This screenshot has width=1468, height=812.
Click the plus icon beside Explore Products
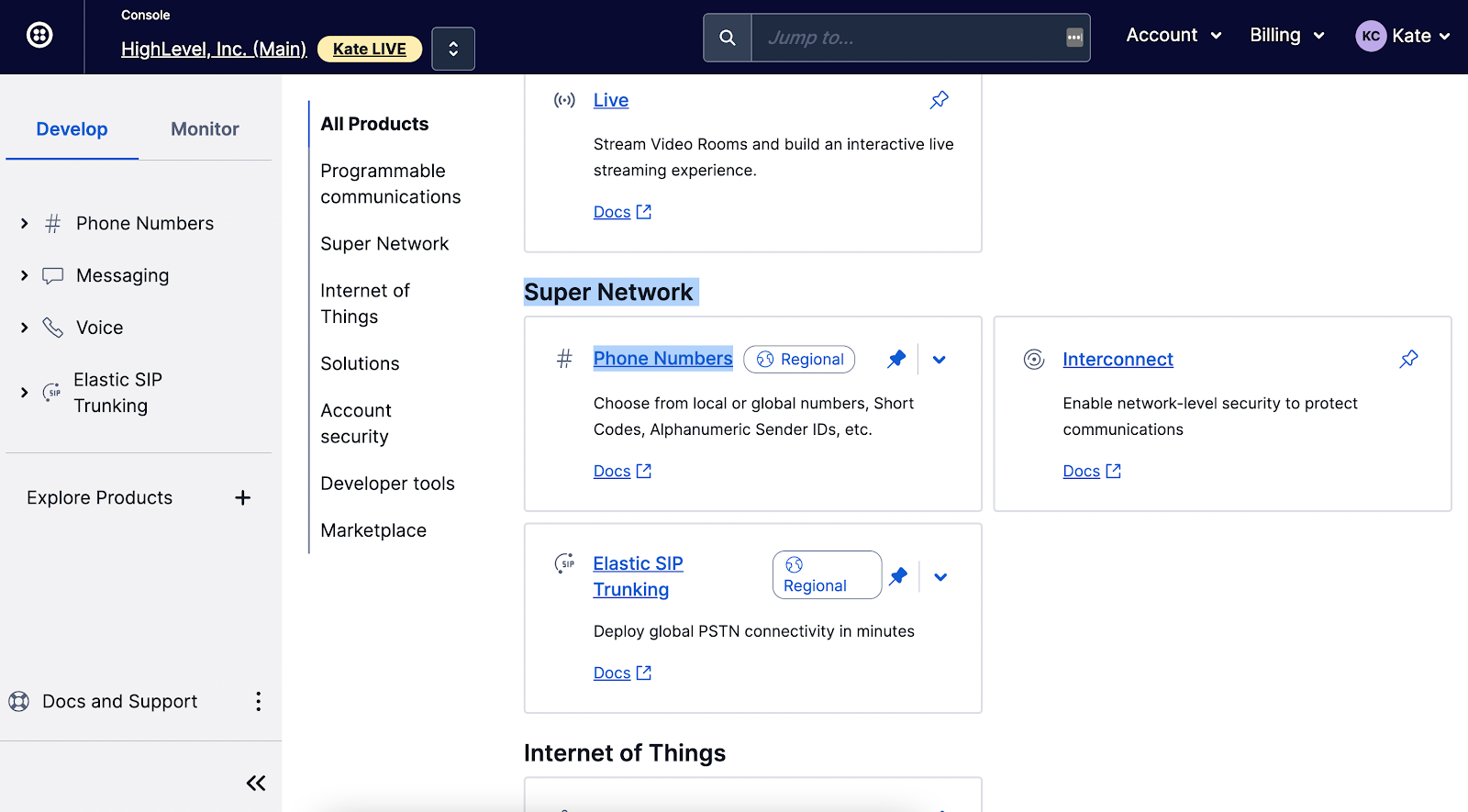pos(242,497)
